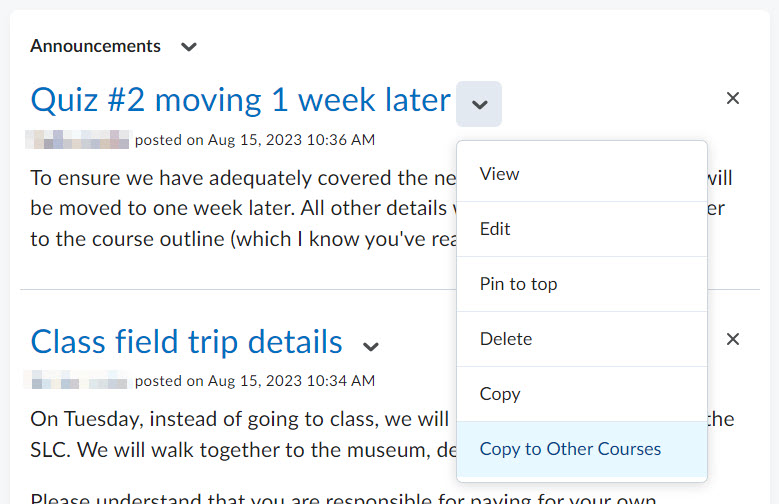Viewport: 779px width, 504px height.
Task: Click the Aug 15, 2023 10:34 AM timestamp
Action: pos(291,381)
